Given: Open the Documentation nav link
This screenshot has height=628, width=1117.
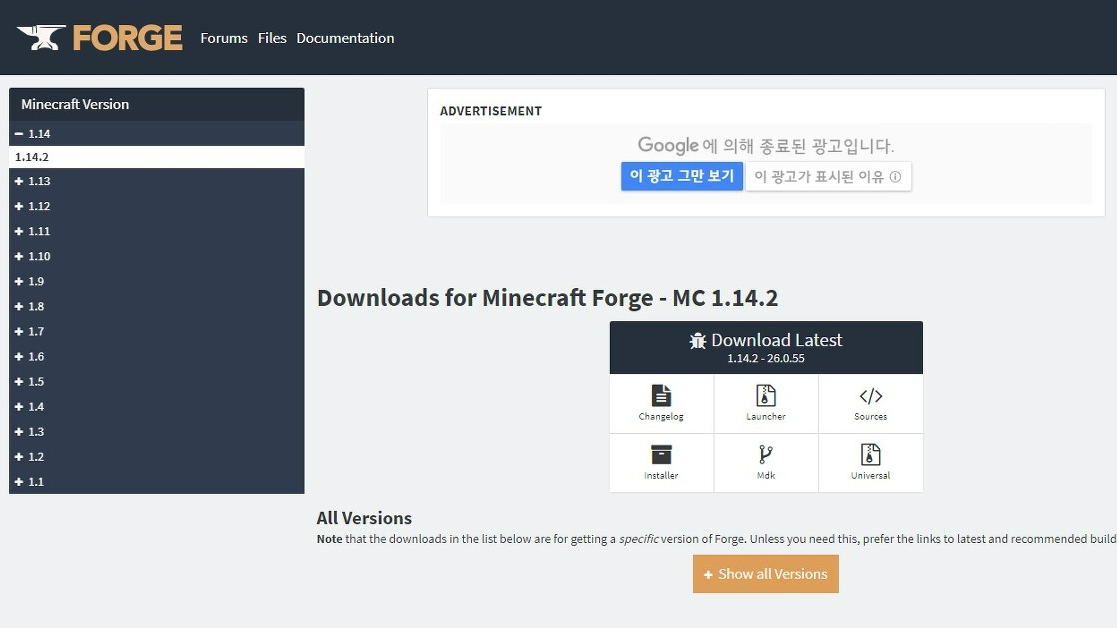Looking at the screenshot, I should (x=345, y=38).
